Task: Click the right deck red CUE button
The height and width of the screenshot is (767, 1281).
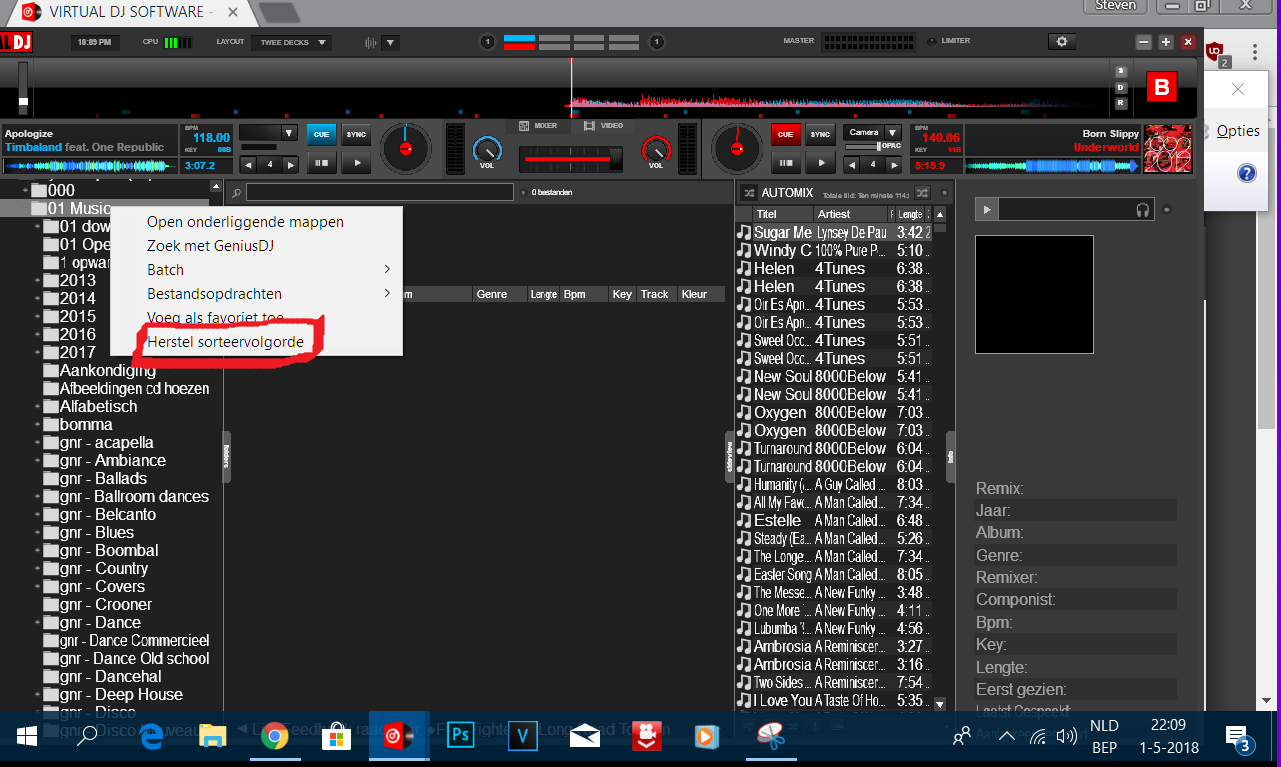Action: tap(784, 134)
